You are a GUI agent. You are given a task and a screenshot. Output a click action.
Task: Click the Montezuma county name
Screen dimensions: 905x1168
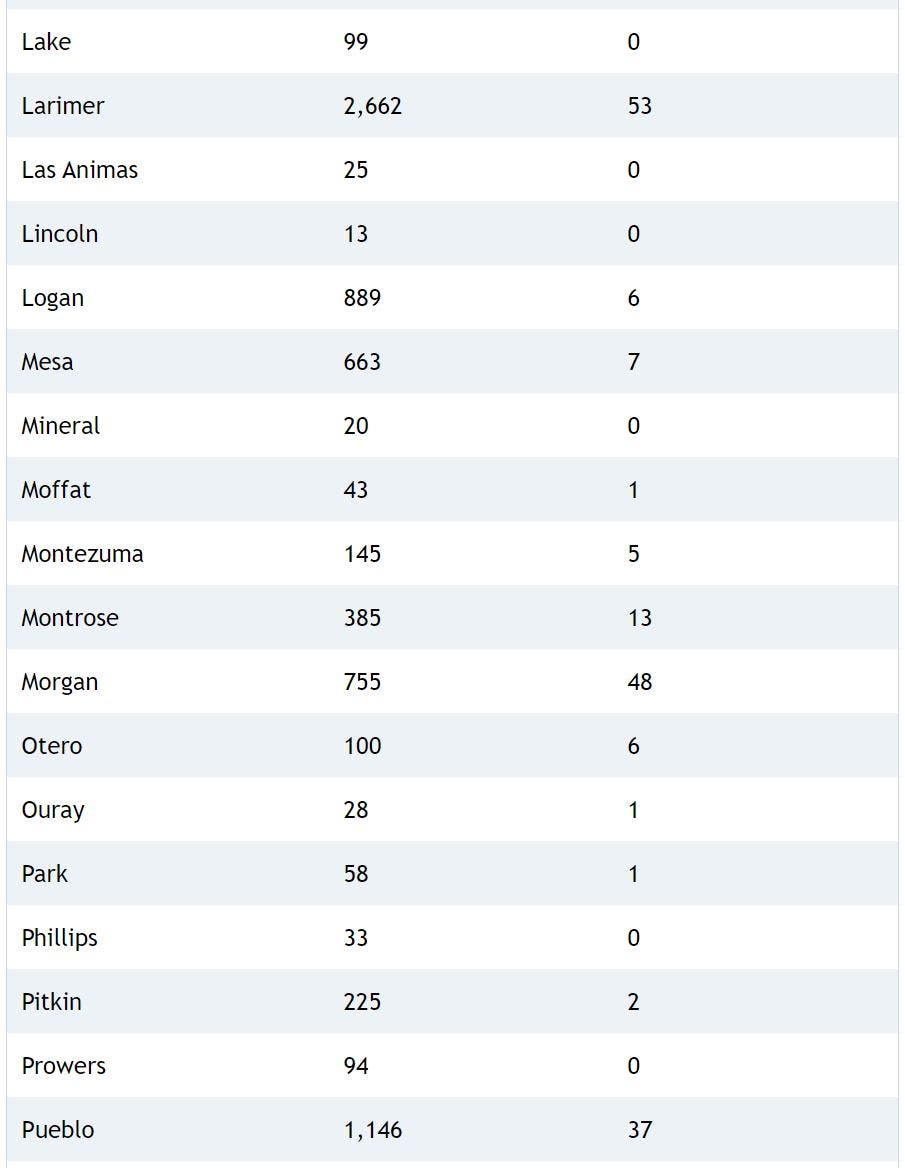point(82,554)
